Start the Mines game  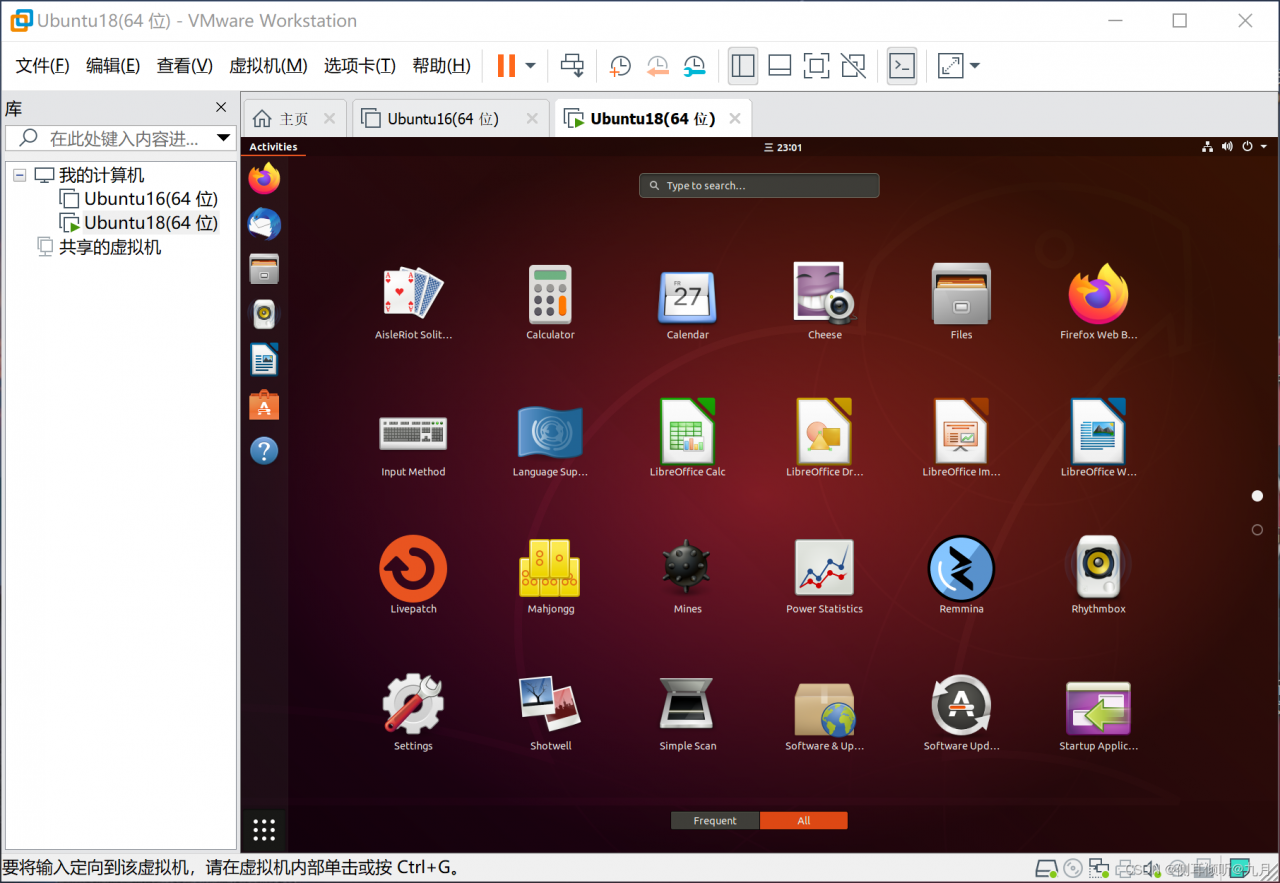(687, 568)
